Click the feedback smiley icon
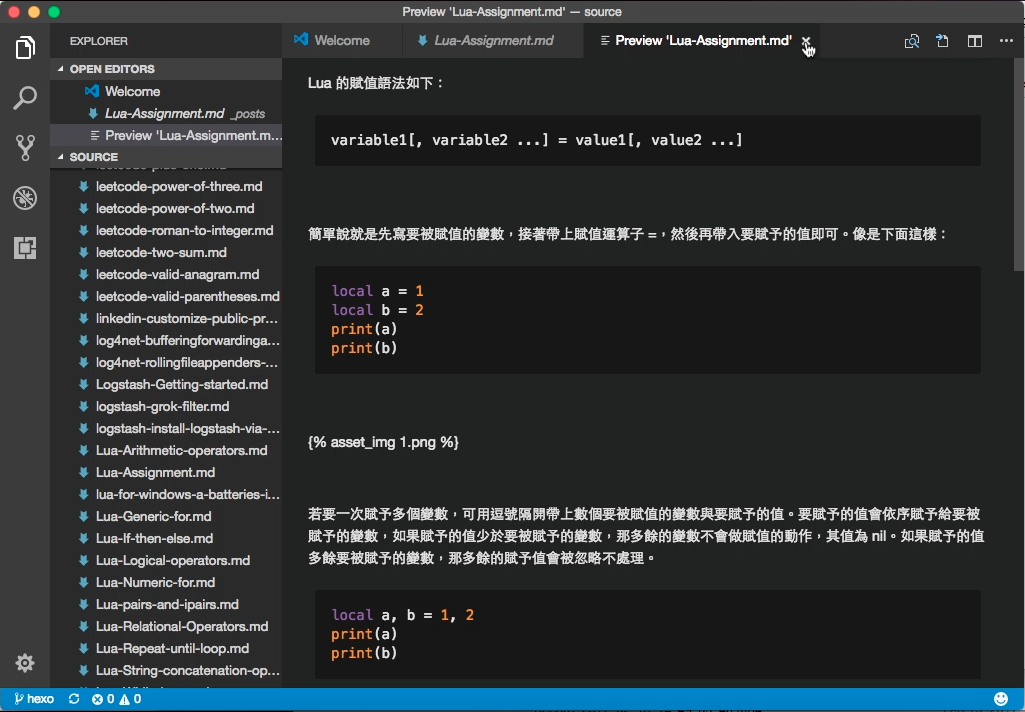The image size is (1025, 712). [1001, 699]
